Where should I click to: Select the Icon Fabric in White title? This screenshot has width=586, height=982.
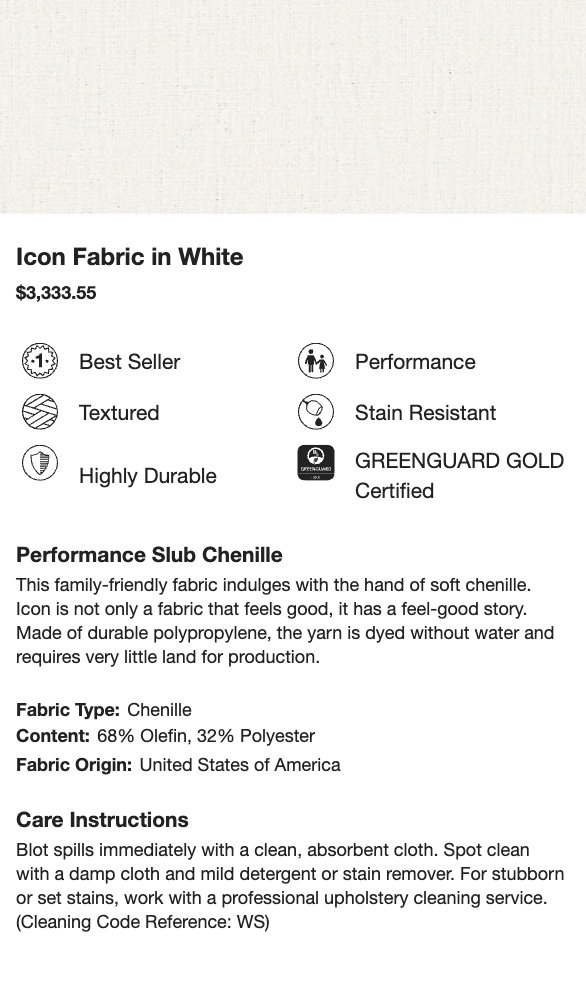(x=130, y=257)
